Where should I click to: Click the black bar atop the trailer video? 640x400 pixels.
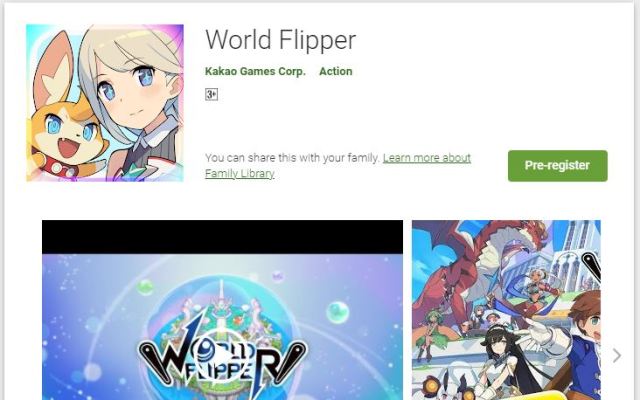pyautogui.click(x=222, y=237)
